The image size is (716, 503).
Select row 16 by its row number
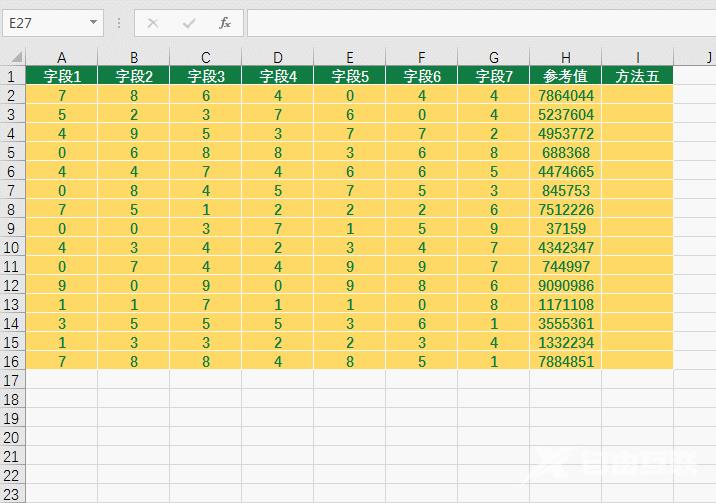(x=12, y=361)
